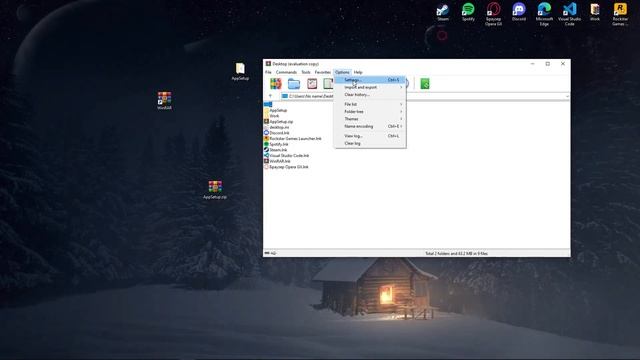Click the Add toolbar icon in WinRAR
Screen dimensions: 640x360
[x=276, y=84]
